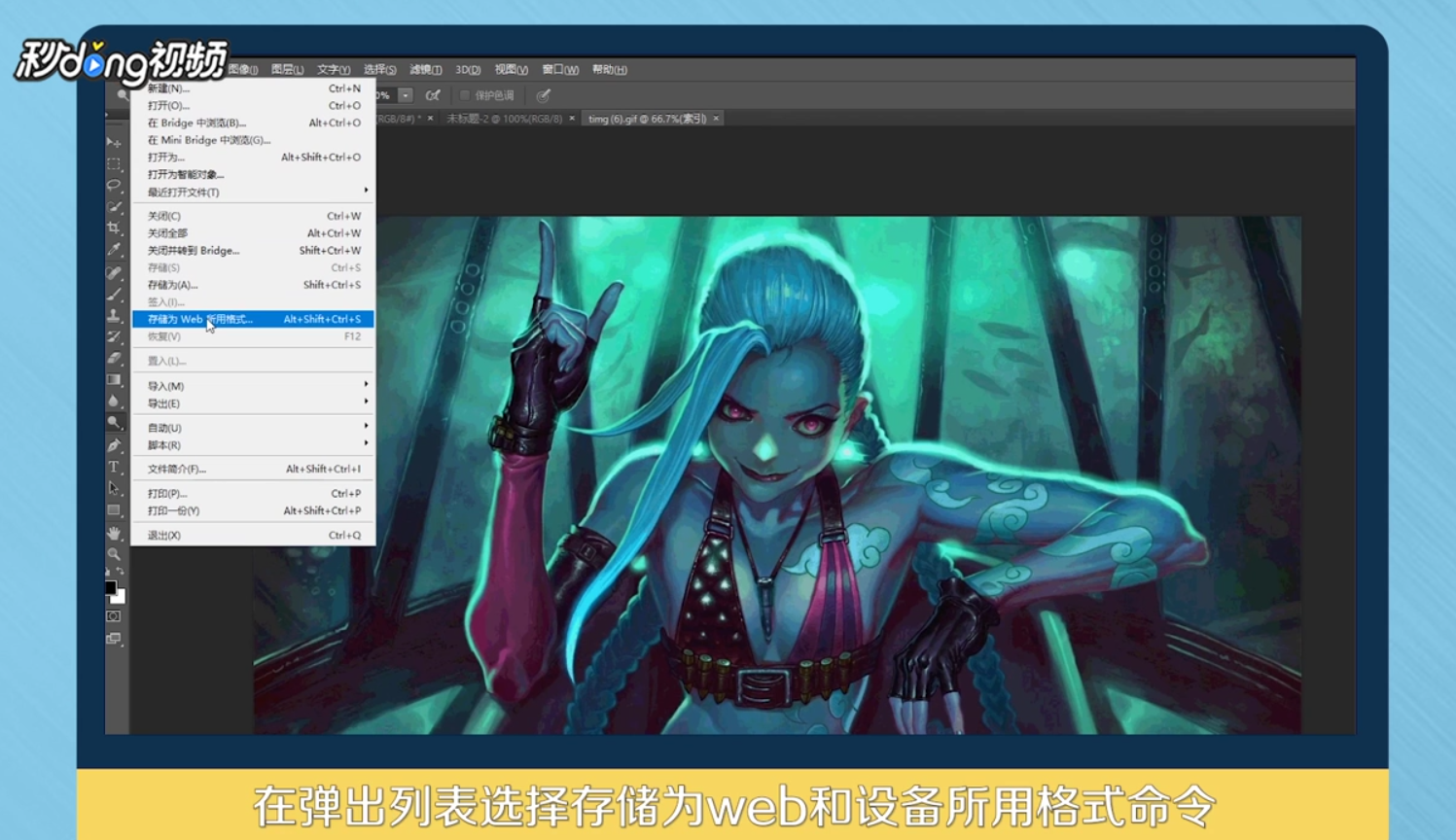This screenshot has width=1456, height=840.
Task: Choose 打印一份(Y) menu entry
Action: pyautogui.click(x=253, y=510)
